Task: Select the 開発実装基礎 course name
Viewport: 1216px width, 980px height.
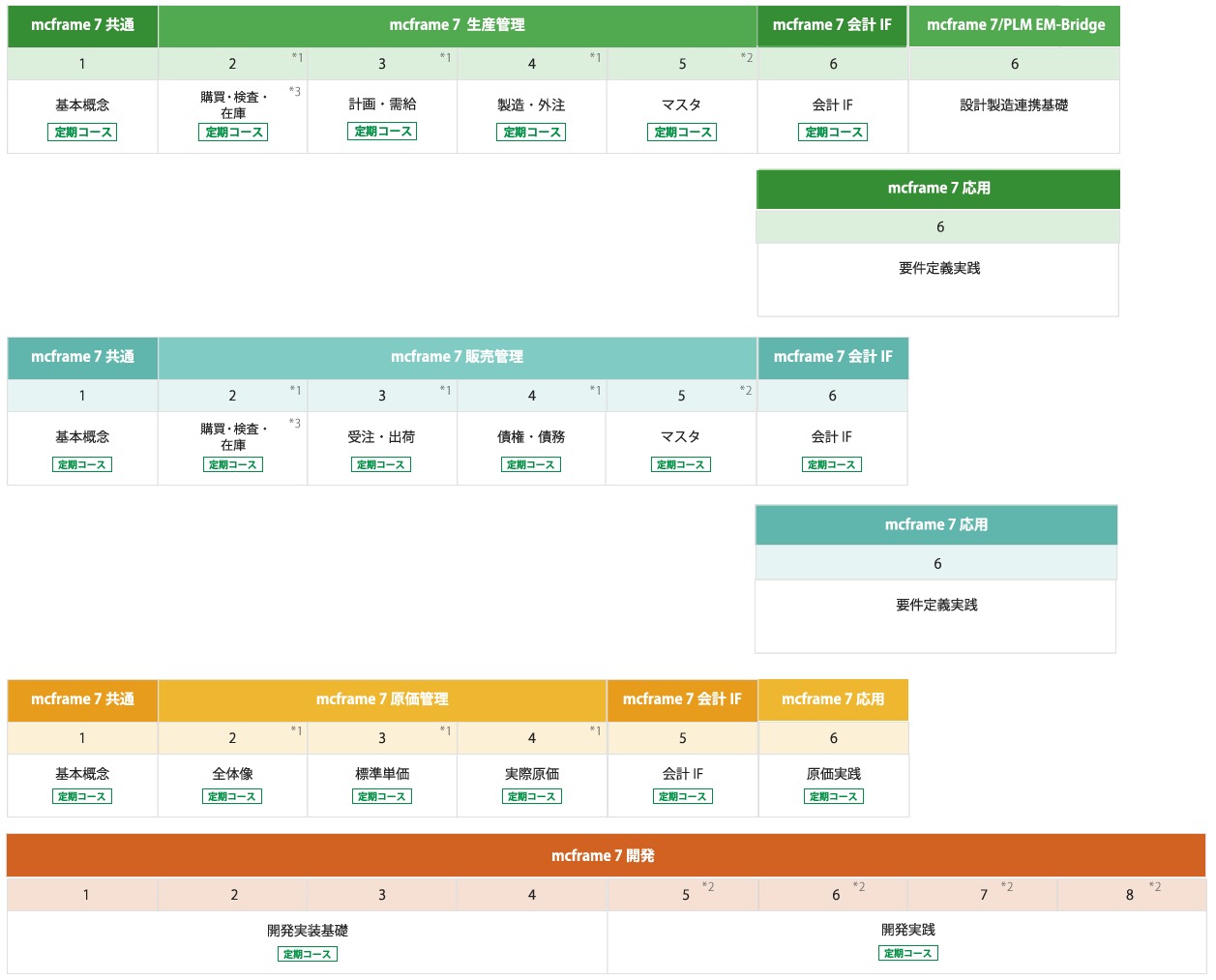Action: [x=308, y=931]
